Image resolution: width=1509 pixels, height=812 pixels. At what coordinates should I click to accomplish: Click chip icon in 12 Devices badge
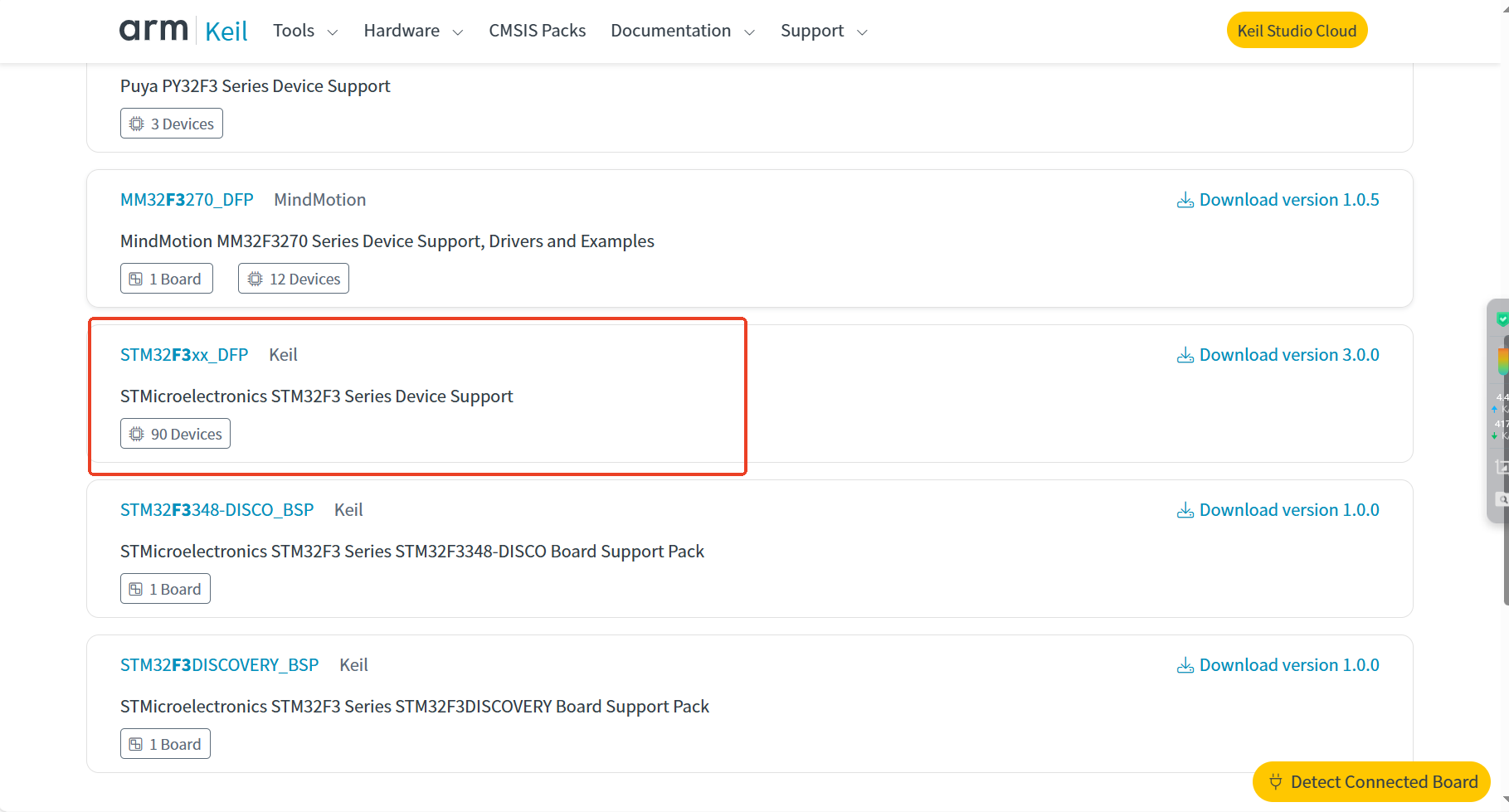[x=256, y=279]
